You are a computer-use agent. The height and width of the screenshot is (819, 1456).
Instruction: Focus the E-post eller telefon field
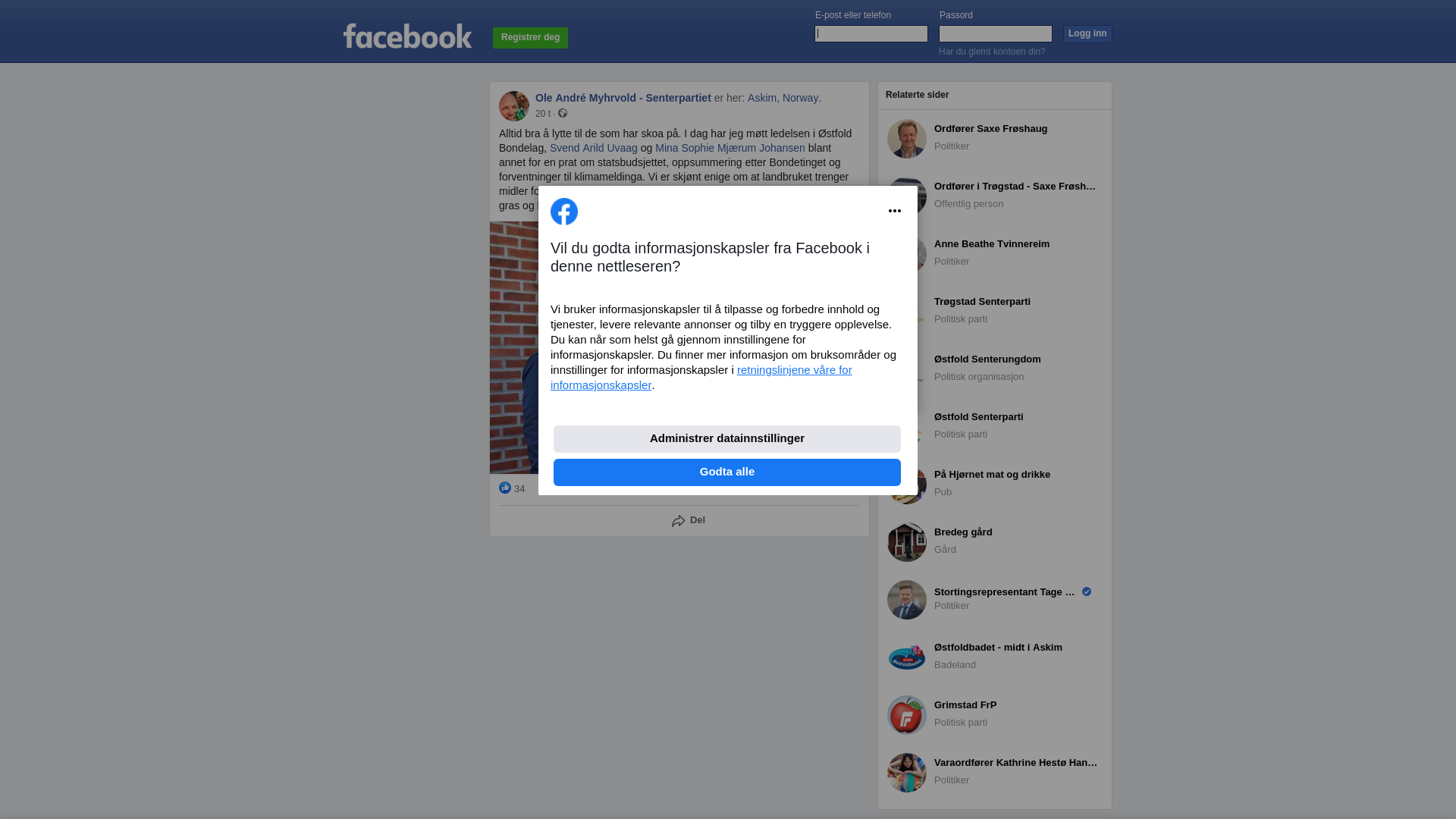click(x=871, y=33)
